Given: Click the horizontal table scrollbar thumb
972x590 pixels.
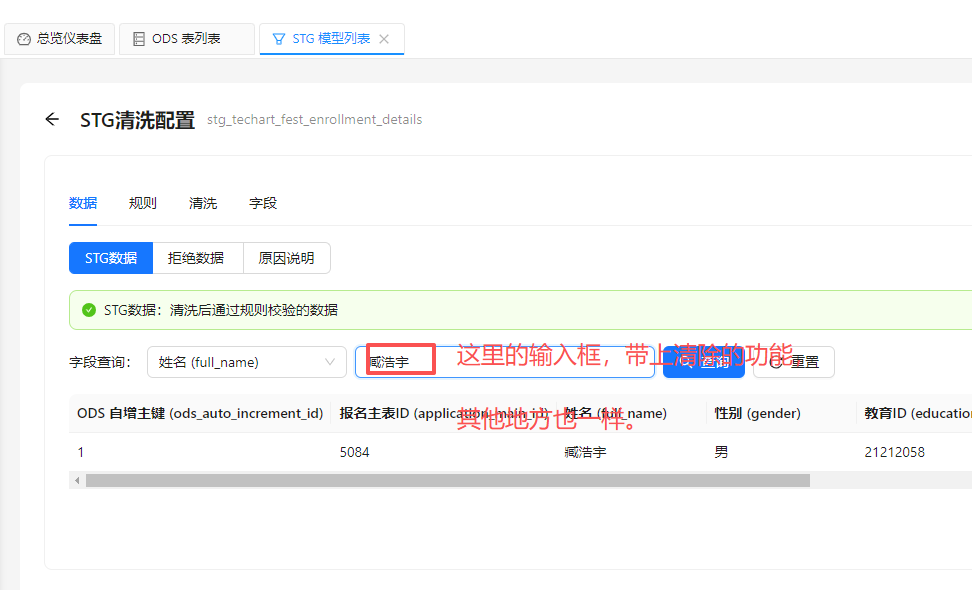Looking at the screenshot, I should pyautogui.click(x=447, y=481).
